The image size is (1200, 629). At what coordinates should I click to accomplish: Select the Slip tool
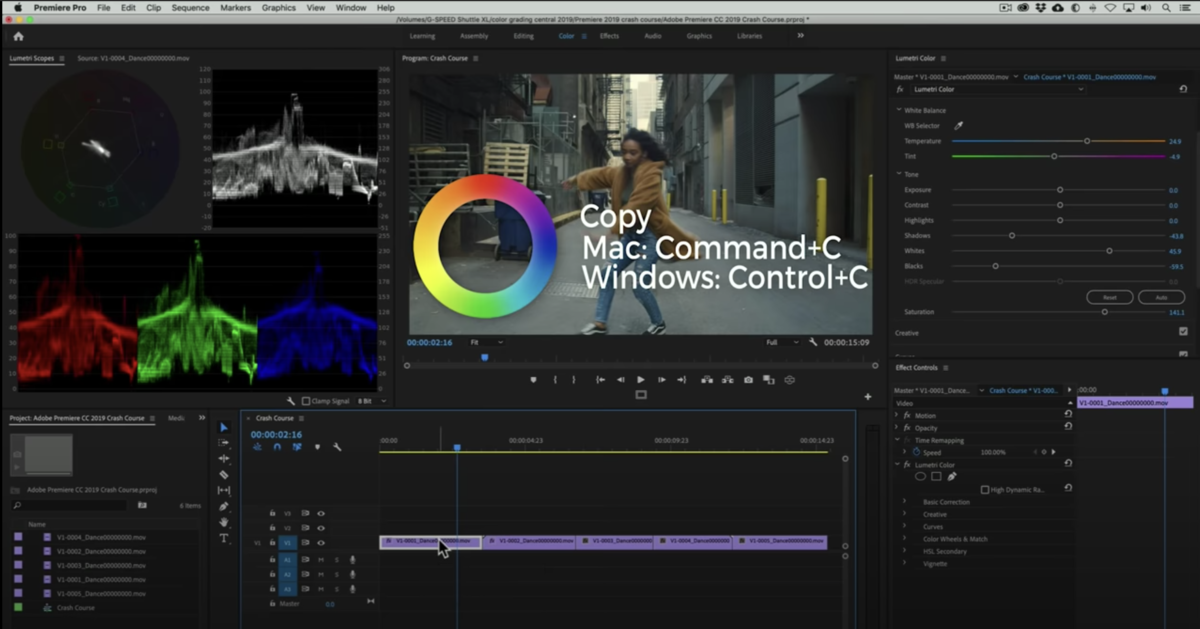(x=224, y=490)
